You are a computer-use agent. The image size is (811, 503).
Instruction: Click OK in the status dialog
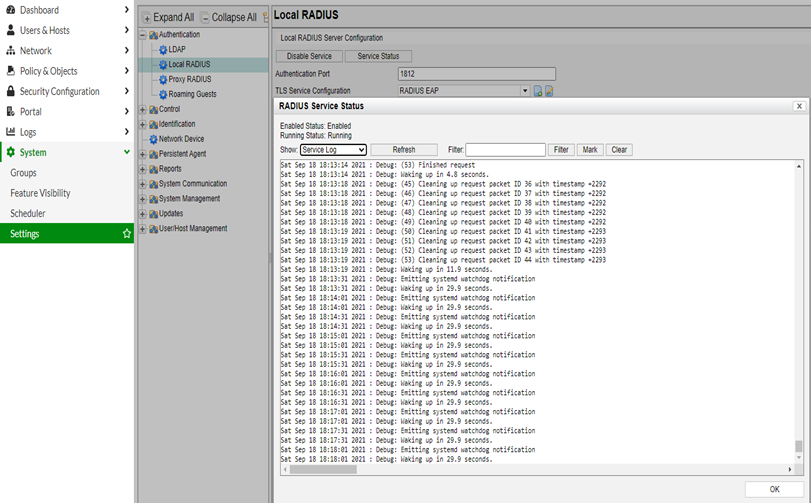(x=774, y=489)
